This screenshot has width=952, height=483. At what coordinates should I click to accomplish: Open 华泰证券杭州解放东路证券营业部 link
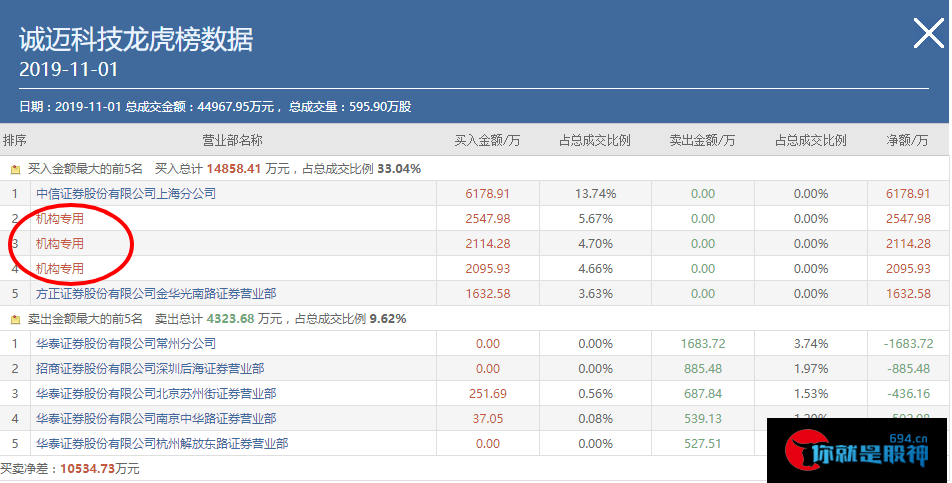162,444
